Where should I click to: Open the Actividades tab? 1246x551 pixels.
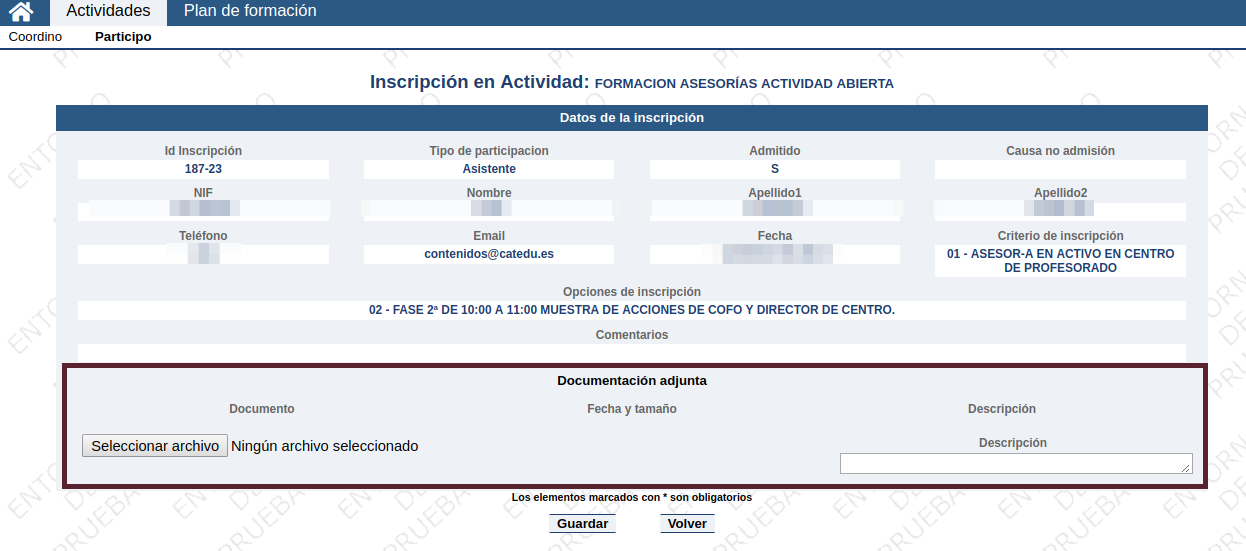[108, 12]
